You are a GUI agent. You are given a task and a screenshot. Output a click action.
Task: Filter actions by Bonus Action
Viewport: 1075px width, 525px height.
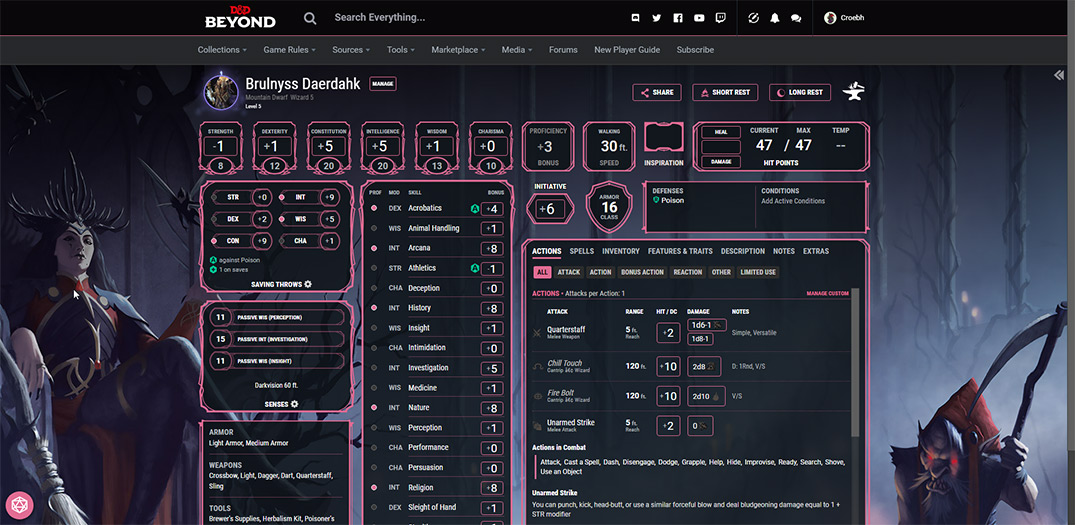pos(642,272)
